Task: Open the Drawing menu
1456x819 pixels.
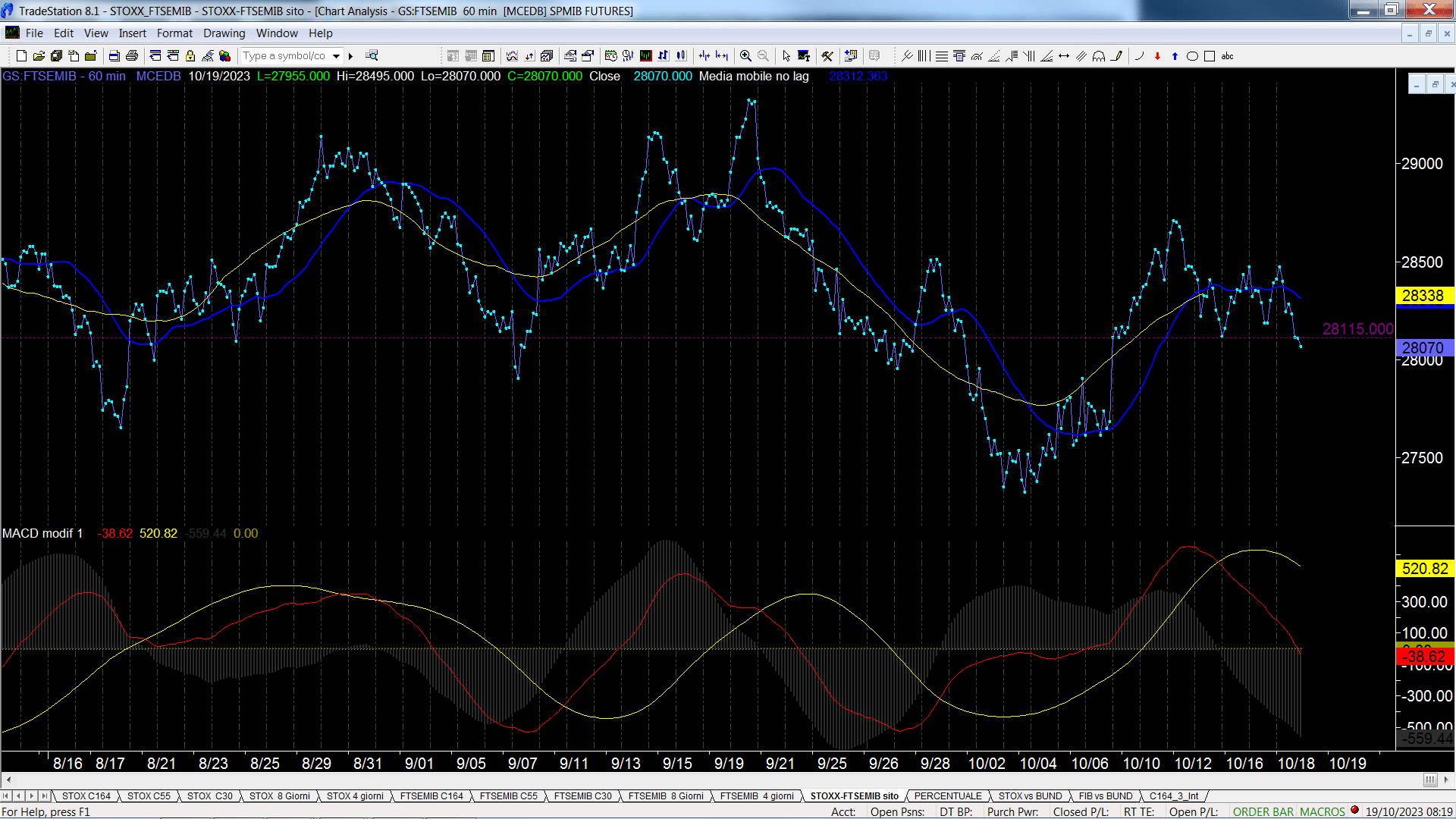Action: [x=224, y=33]
